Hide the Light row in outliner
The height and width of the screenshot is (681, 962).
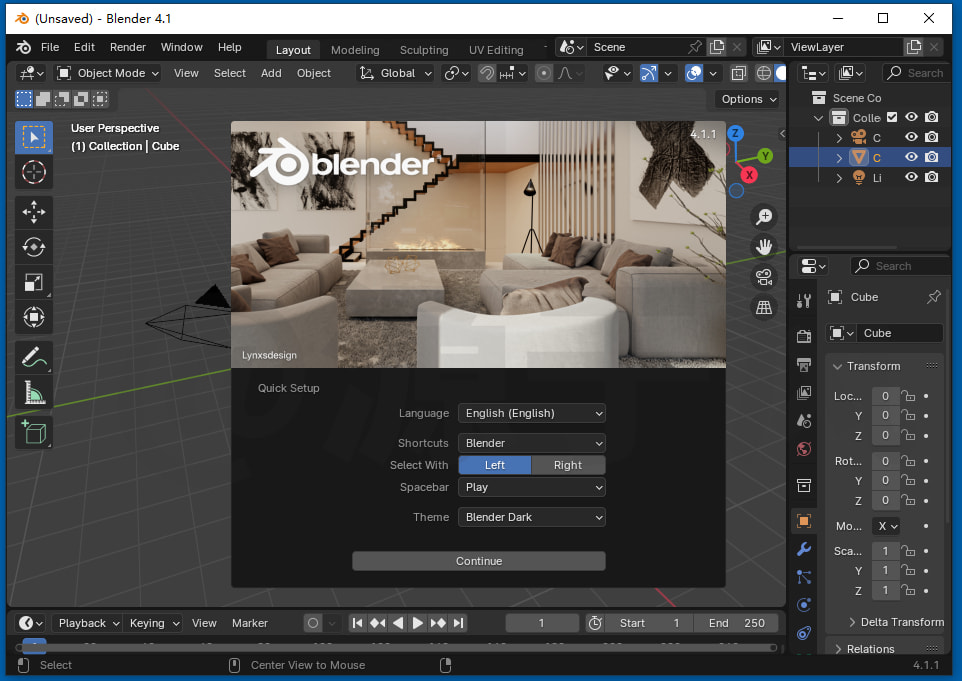pos(912,177)
